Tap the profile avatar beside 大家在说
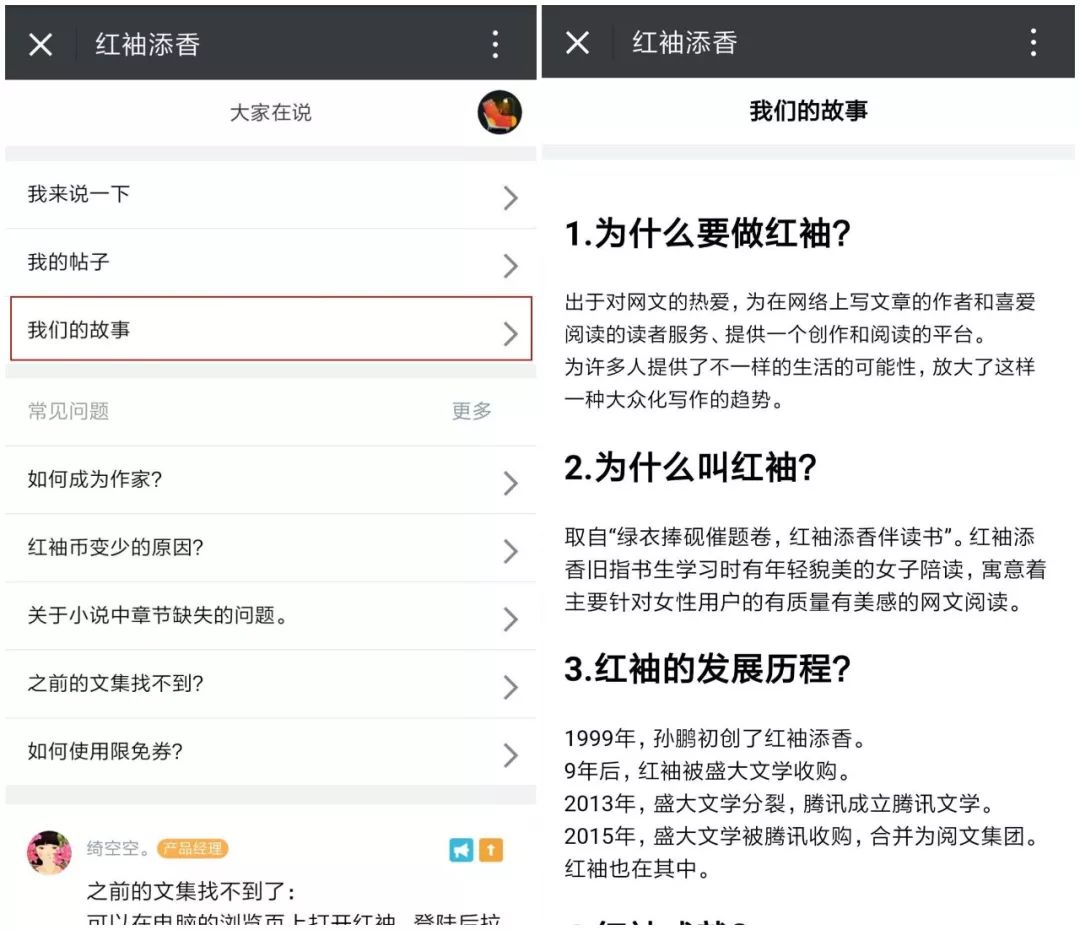The width and height of the screenshot is (1080, 930). point(499,112)
